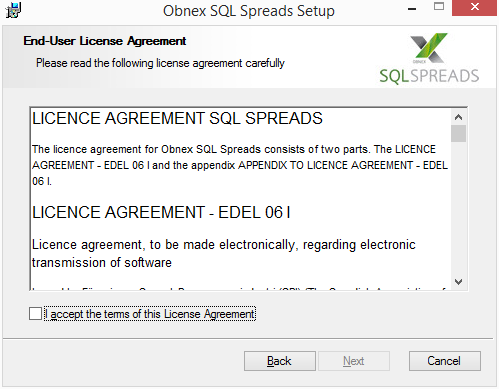Minimize the Obnex SQL Spreads Setup window

[412, 9]
